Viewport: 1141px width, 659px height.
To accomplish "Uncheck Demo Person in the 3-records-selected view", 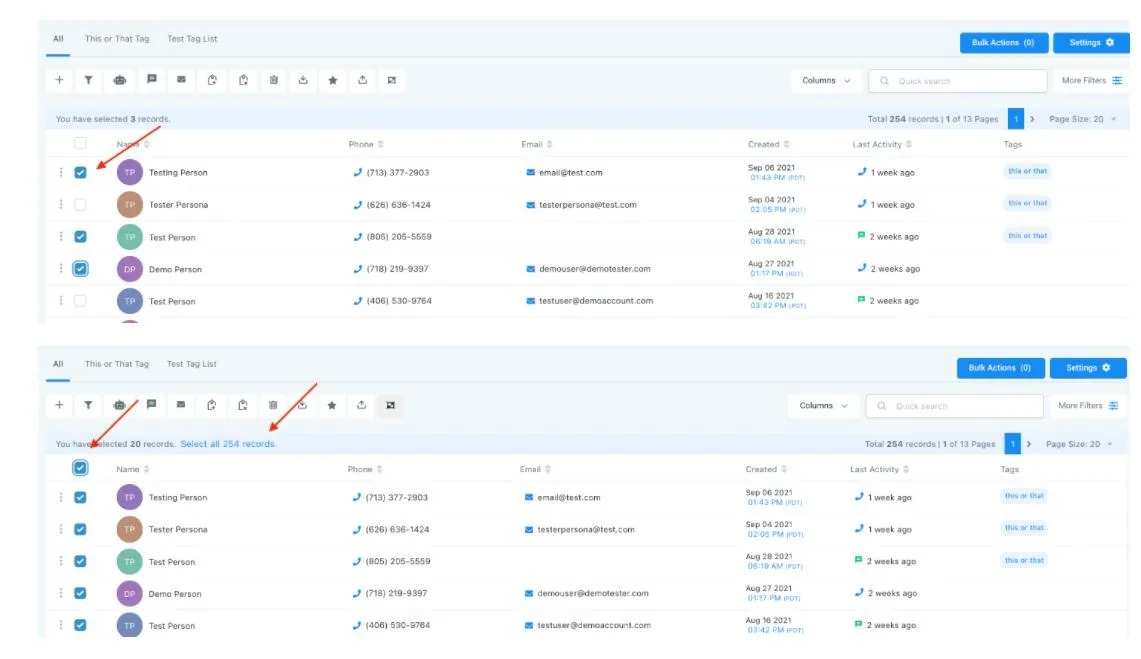I will point(80,268).
